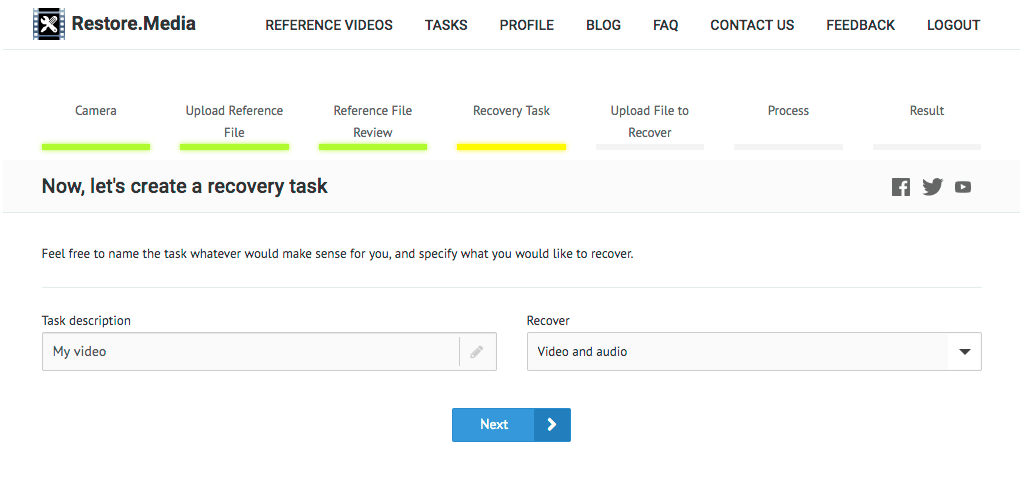This screenshot has width=1024, height=487.
Task: Go to the TASKS menu item
Action: tap(446, 25)
